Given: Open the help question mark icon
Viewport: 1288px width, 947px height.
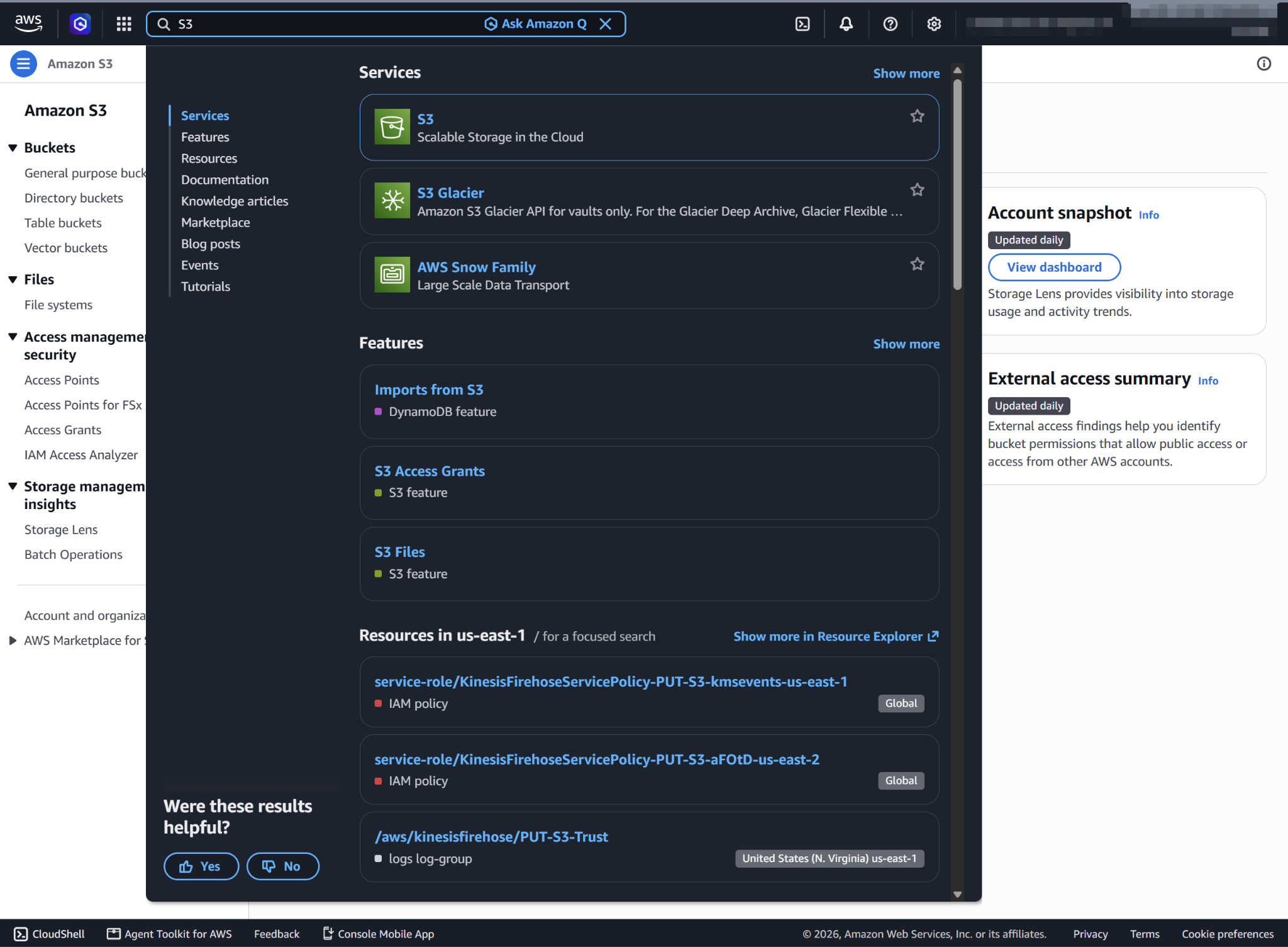Looking at the screenshot, I should click(x=890, y=24).
